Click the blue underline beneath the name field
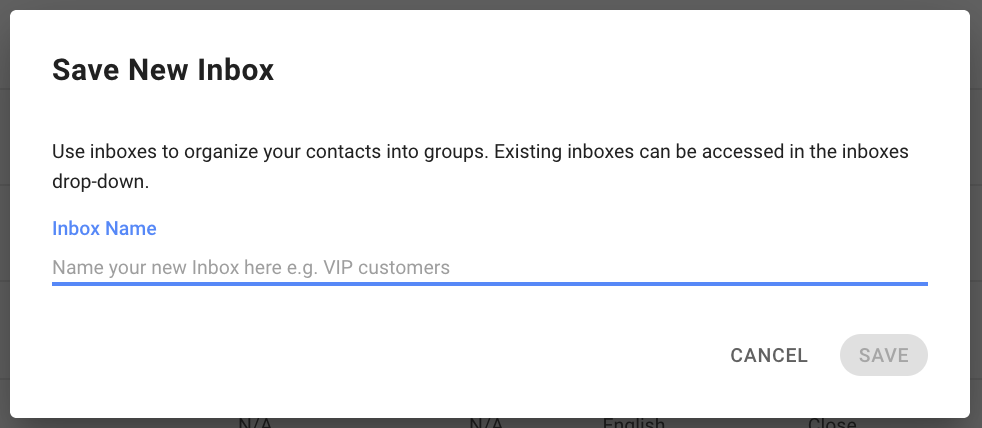982x428 pixels. [x=489, y=284]
